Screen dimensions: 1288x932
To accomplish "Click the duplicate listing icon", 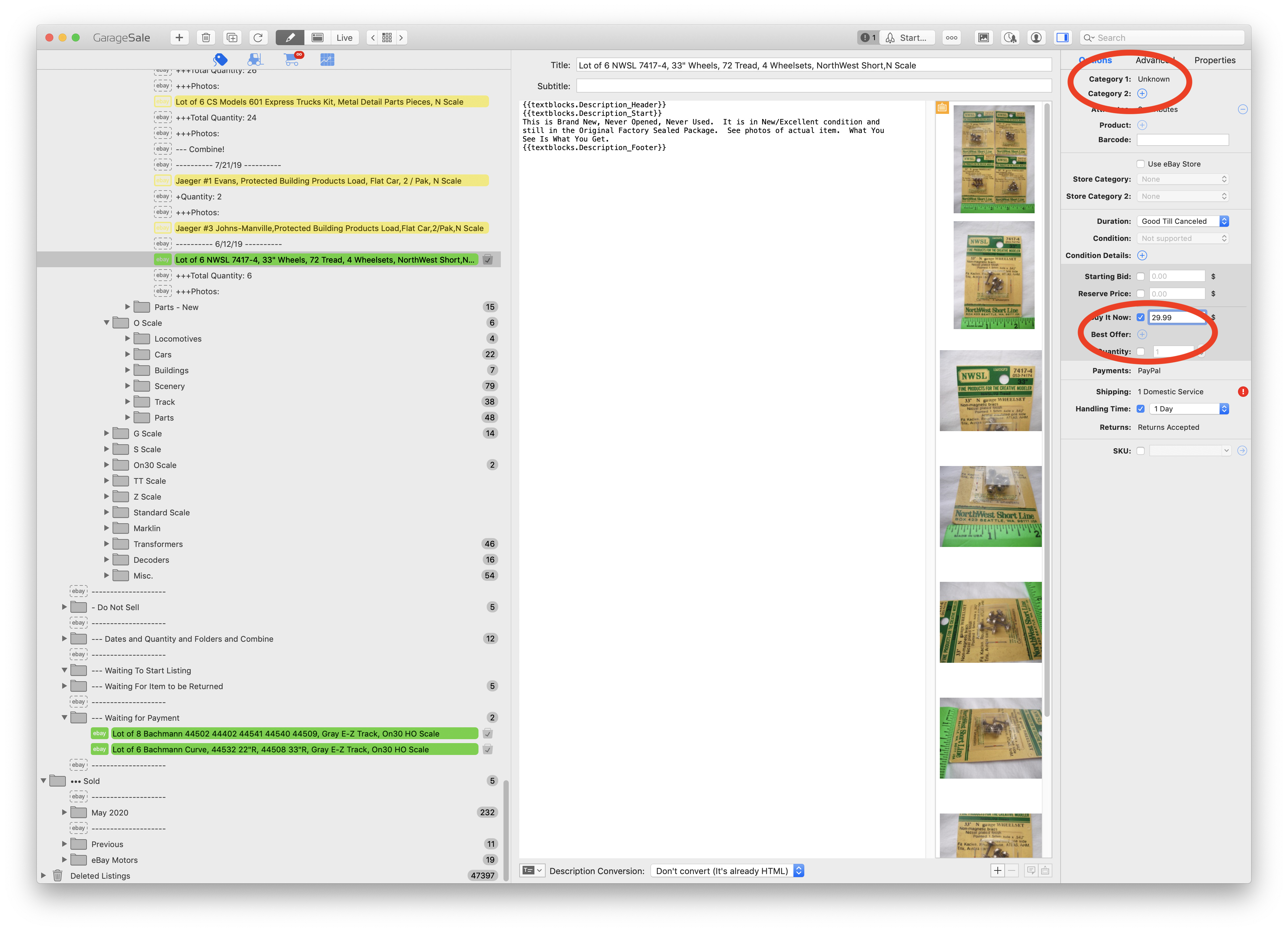I will pyautogui.click(x=232, y=38).
